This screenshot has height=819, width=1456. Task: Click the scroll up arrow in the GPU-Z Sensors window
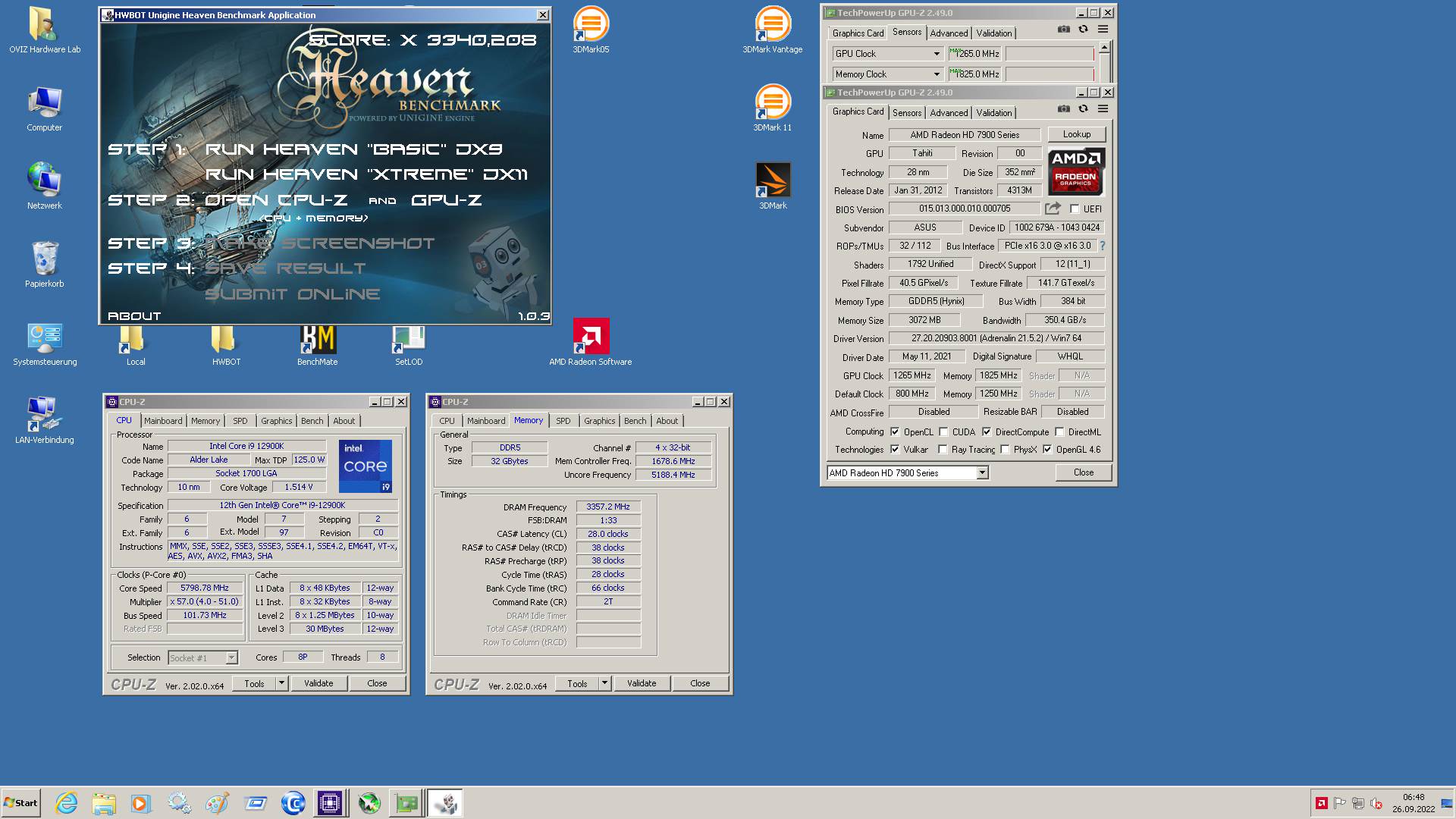click(x=1104, y=47)
